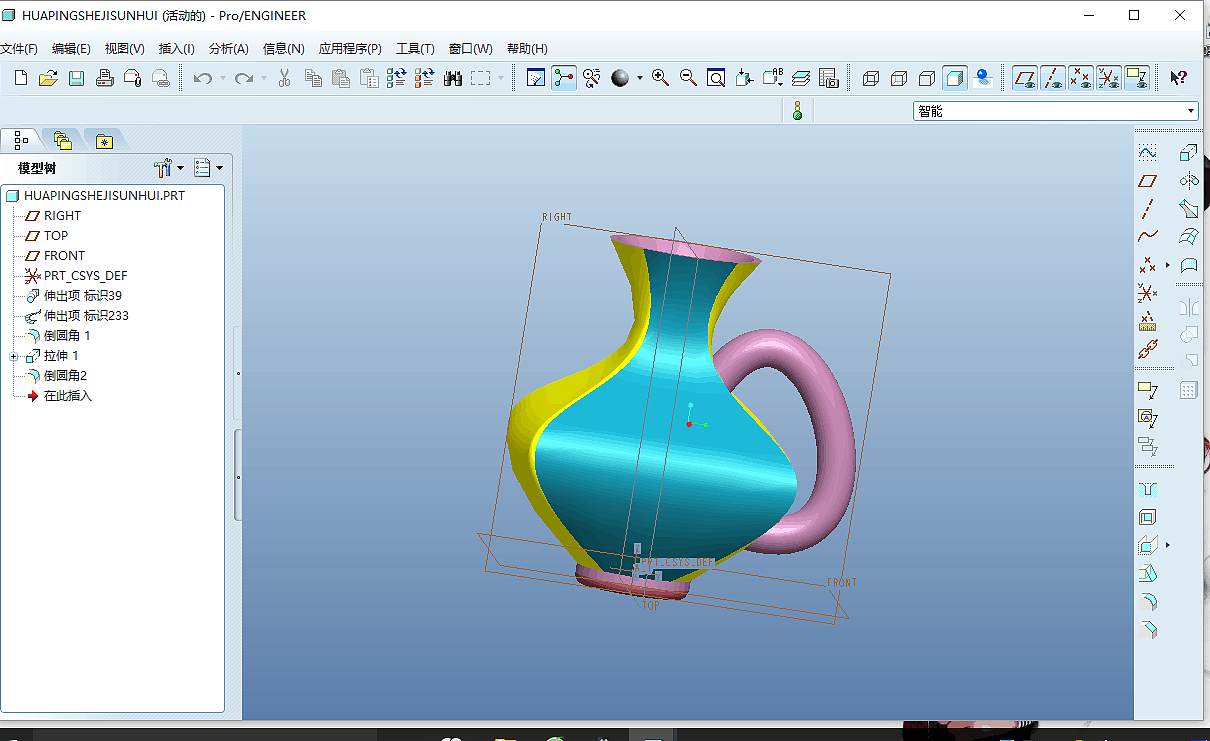
Task: Click the binoculars Find tool
Action: (x=453, y=78)
